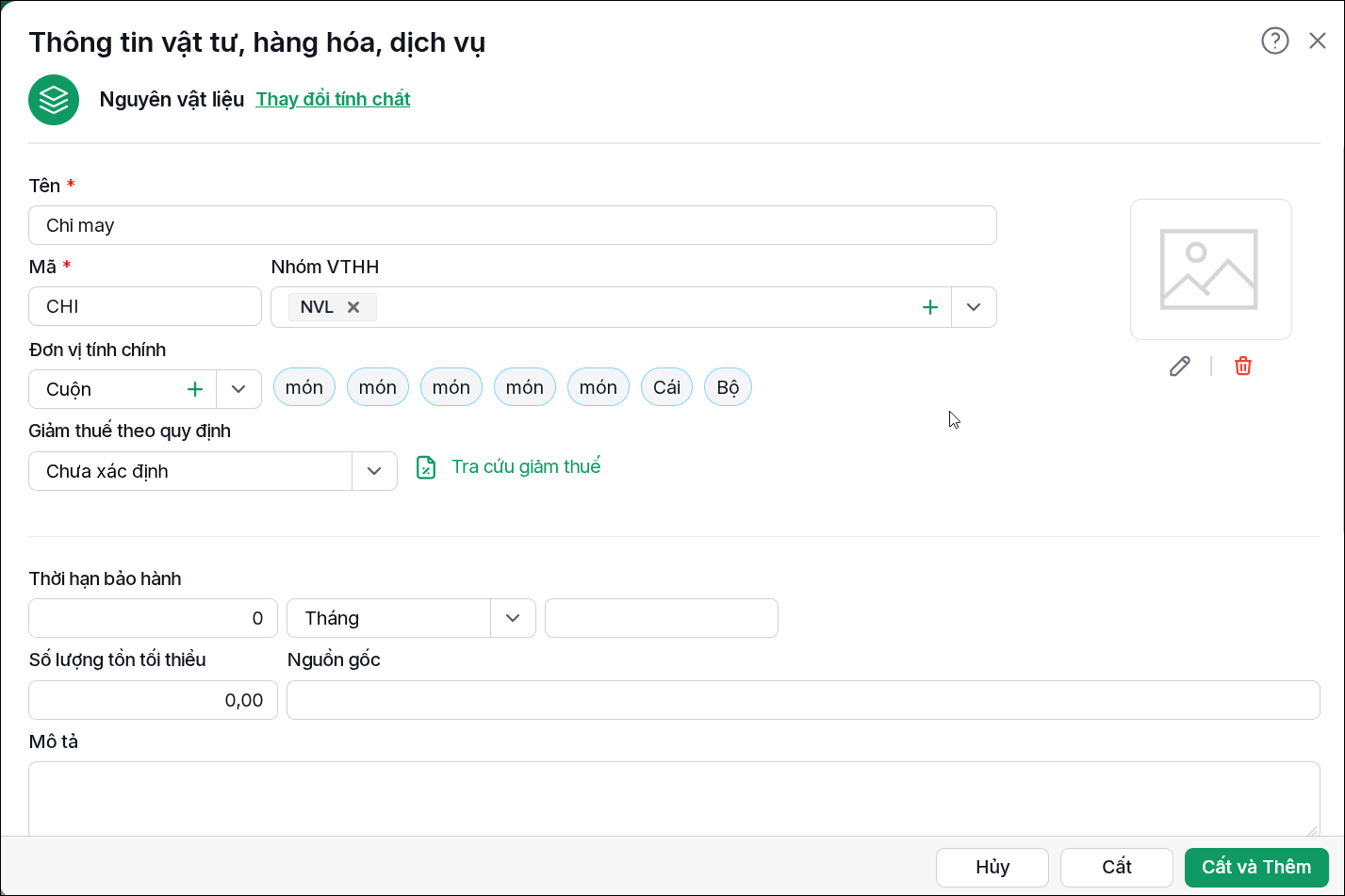This screenshot has height=896, width=1345.
Task: Open Tra cứu giảm thuế link
Action: coord(526,466)
